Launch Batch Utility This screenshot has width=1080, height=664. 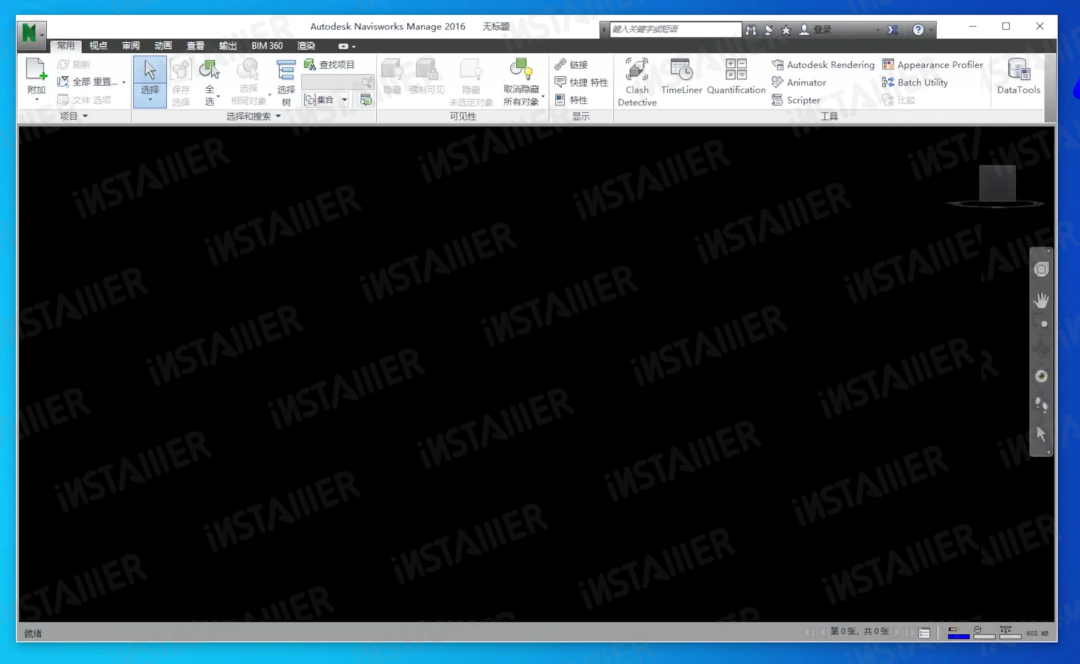(915, 83)
